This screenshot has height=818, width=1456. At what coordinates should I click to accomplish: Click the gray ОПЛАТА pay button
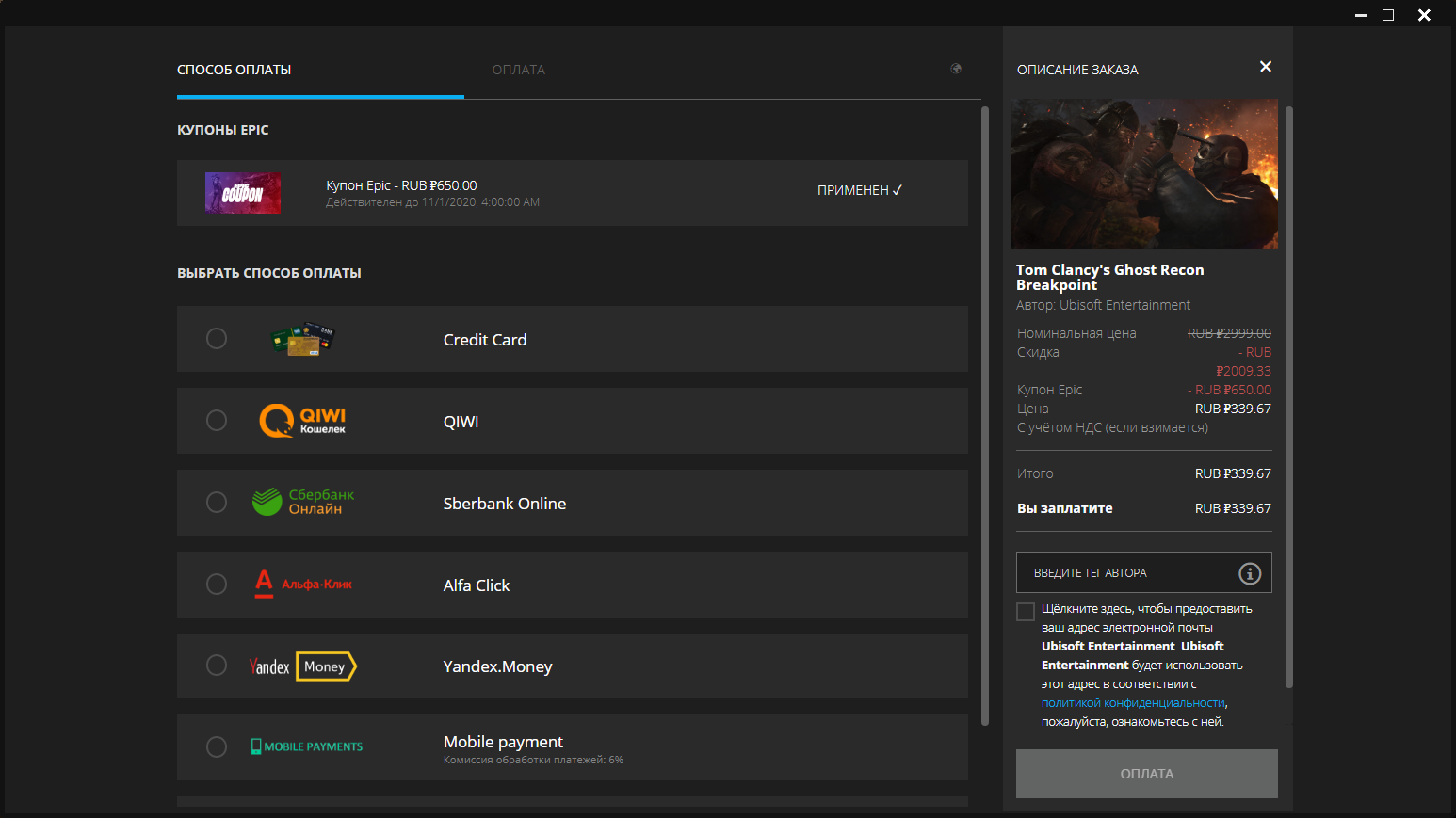pyautogui.click(x=1147, y=774)
